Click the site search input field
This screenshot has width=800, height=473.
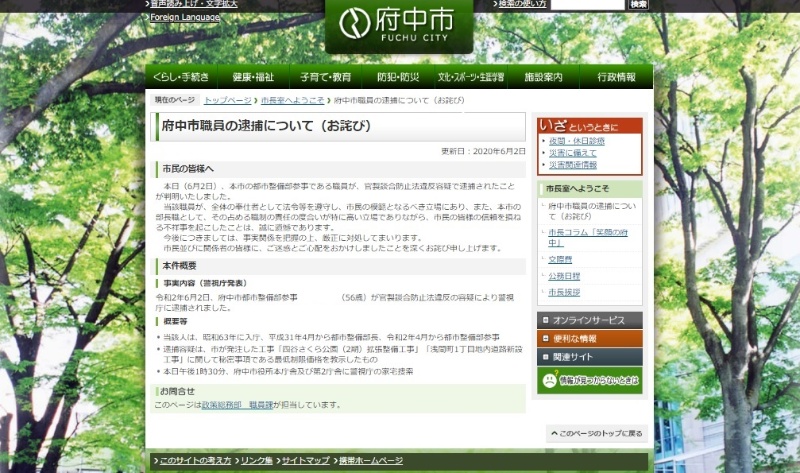[588, 4]
